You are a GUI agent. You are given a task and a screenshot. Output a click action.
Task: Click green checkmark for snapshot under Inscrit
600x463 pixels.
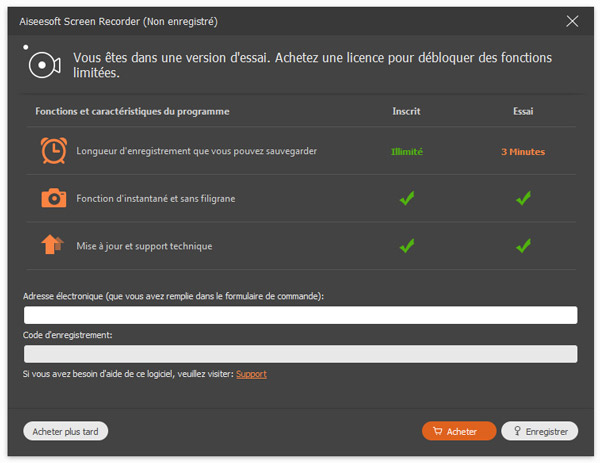click(407, 199)
